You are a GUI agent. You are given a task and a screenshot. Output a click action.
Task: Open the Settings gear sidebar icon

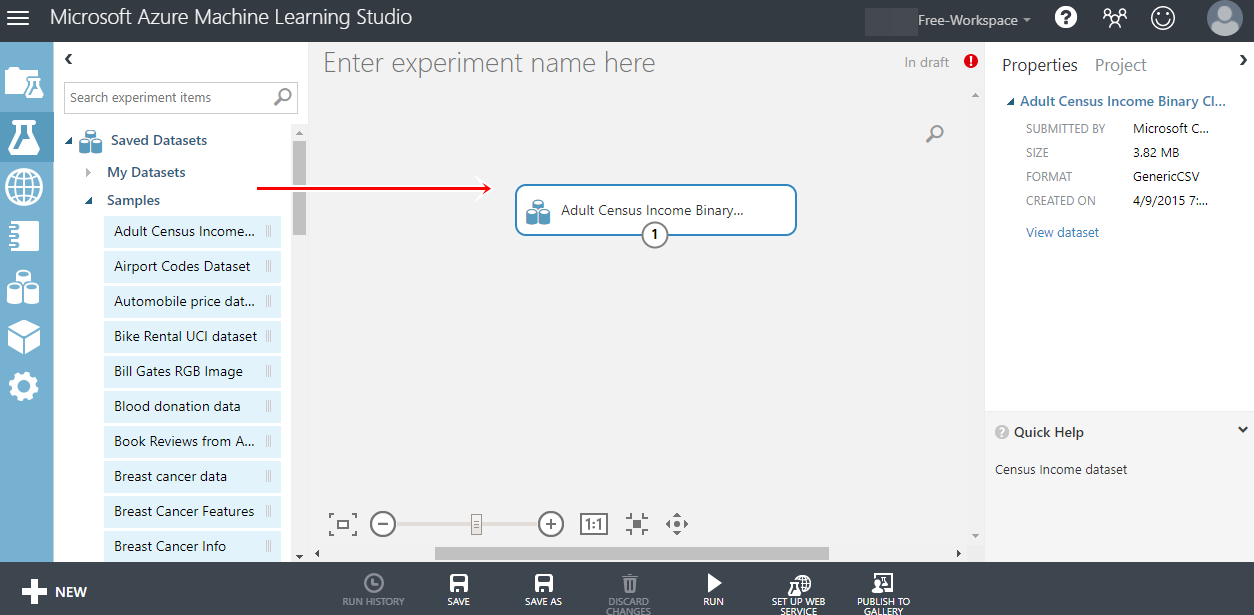point(24,387)
